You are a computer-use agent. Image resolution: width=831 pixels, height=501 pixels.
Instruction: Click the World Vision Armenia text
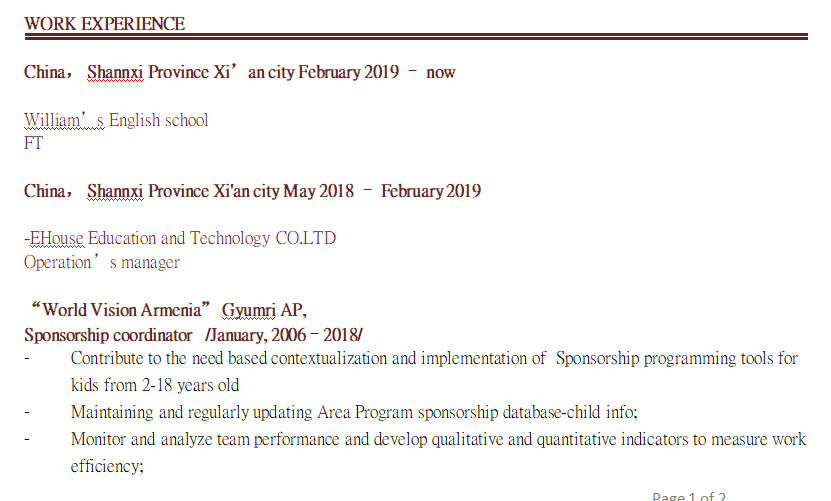(x=123, y=310)
